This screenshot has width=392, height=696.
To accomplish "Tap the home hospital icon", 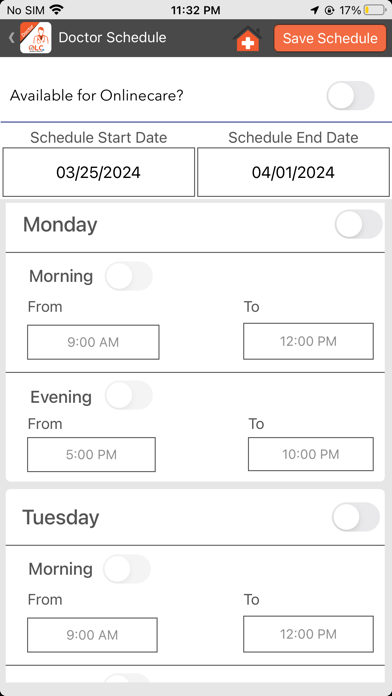I will 247,39.
